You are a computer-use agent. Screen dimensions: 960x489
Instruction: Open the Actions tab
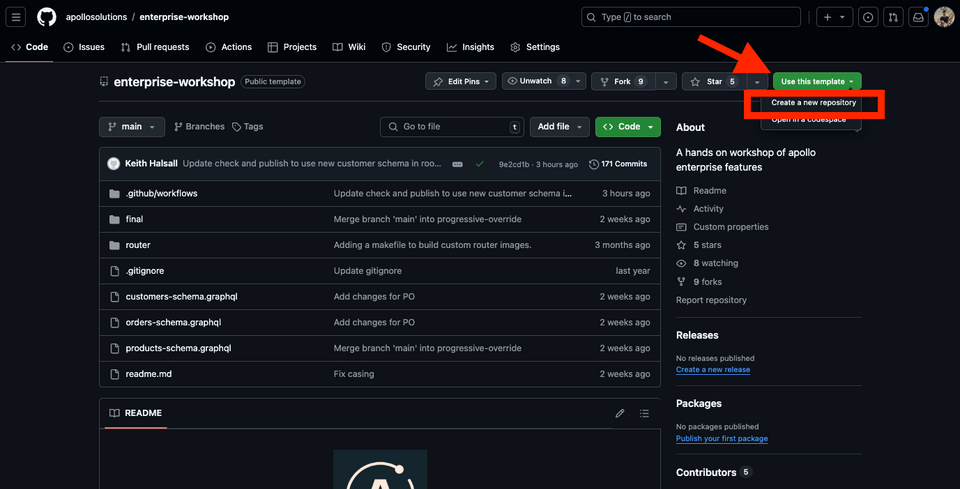[228, 47]
